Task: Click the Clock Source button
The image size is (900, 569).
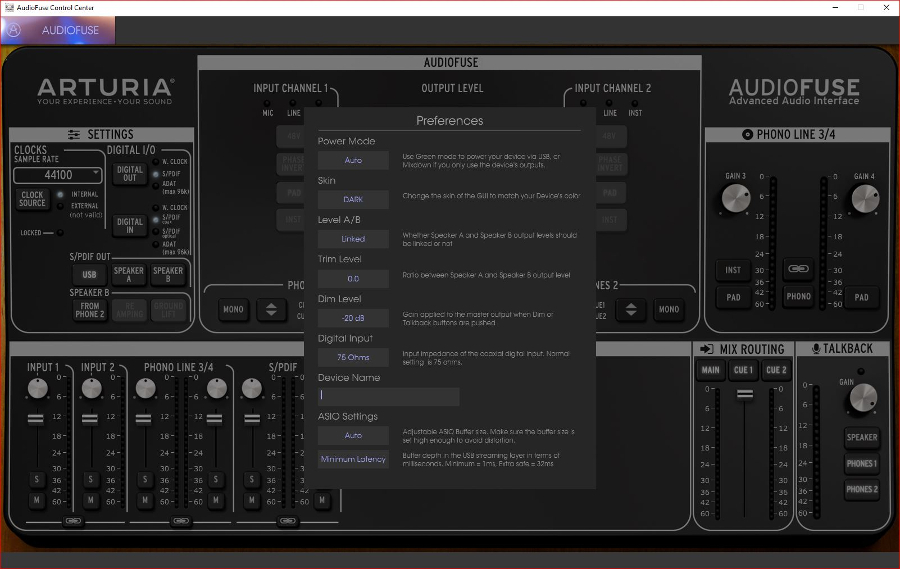Action: pos(32,199)
